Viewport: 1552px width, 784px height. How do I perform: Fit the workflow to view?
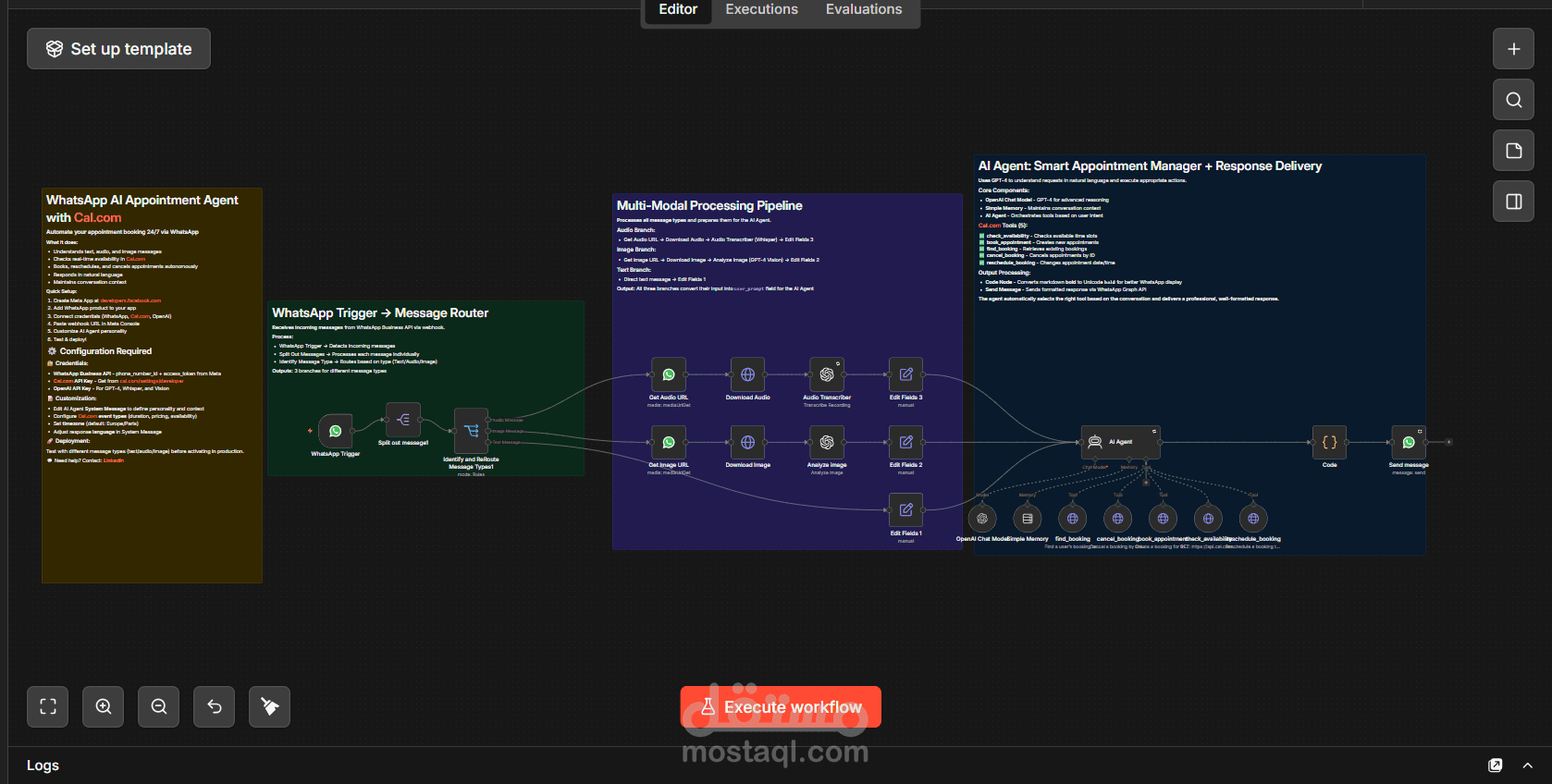click(48, 707)
